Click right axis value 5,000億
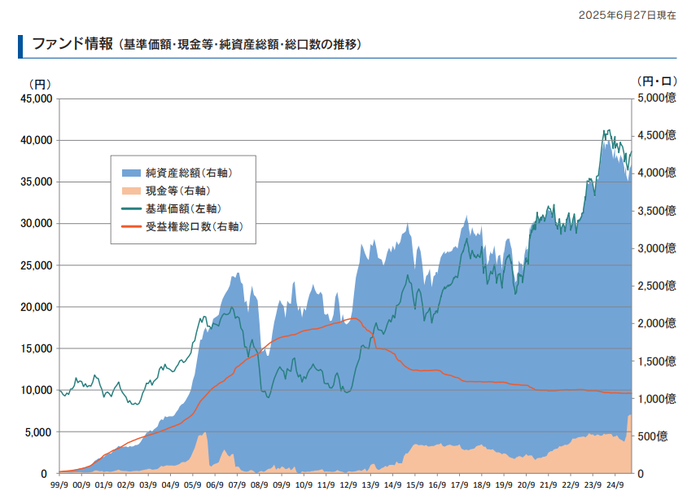 (657, 98)
